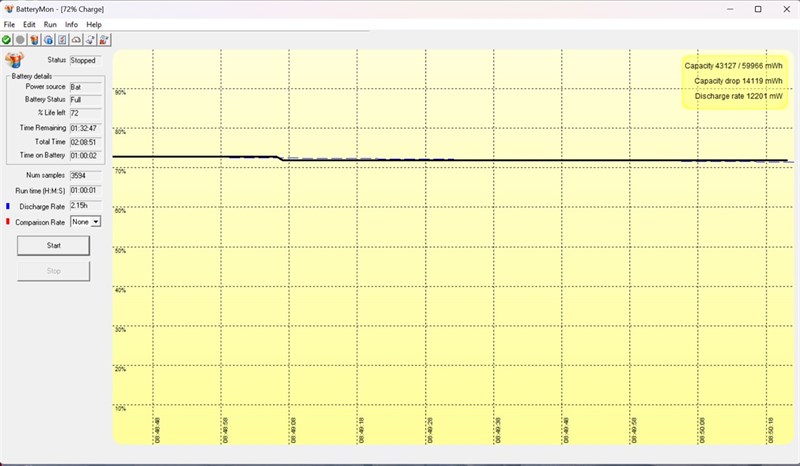Open the log file notepad toolbar icon
The height and width of the screenshot is (466, 800).
(x=62, y=40)
